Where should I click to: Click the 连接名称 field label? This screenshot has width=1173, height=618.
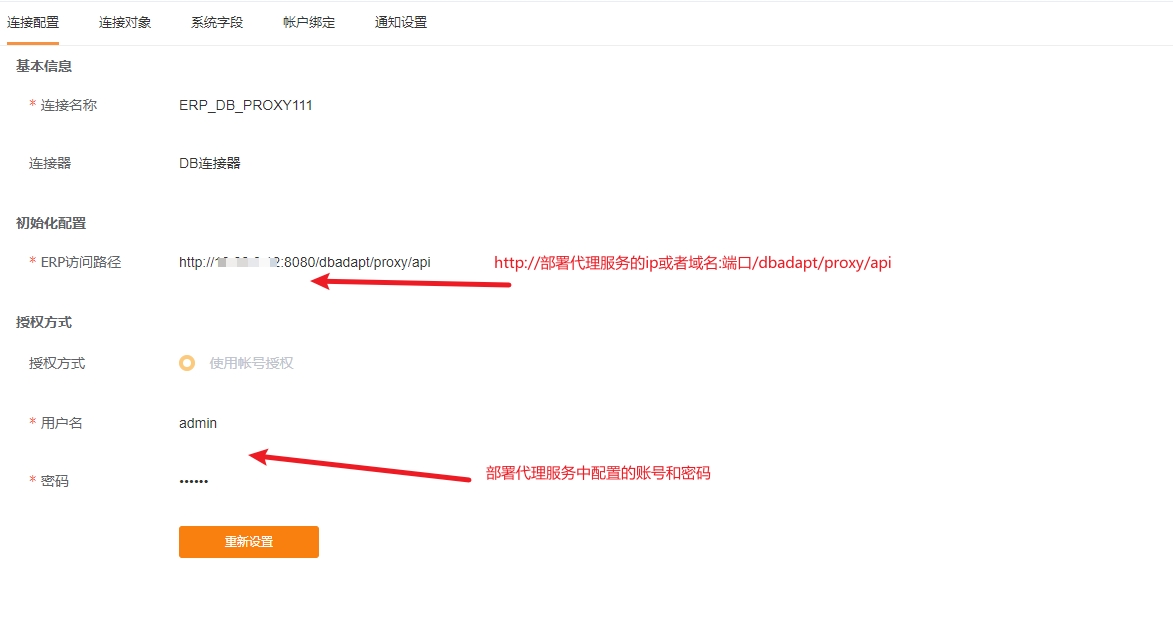point(68,105)
